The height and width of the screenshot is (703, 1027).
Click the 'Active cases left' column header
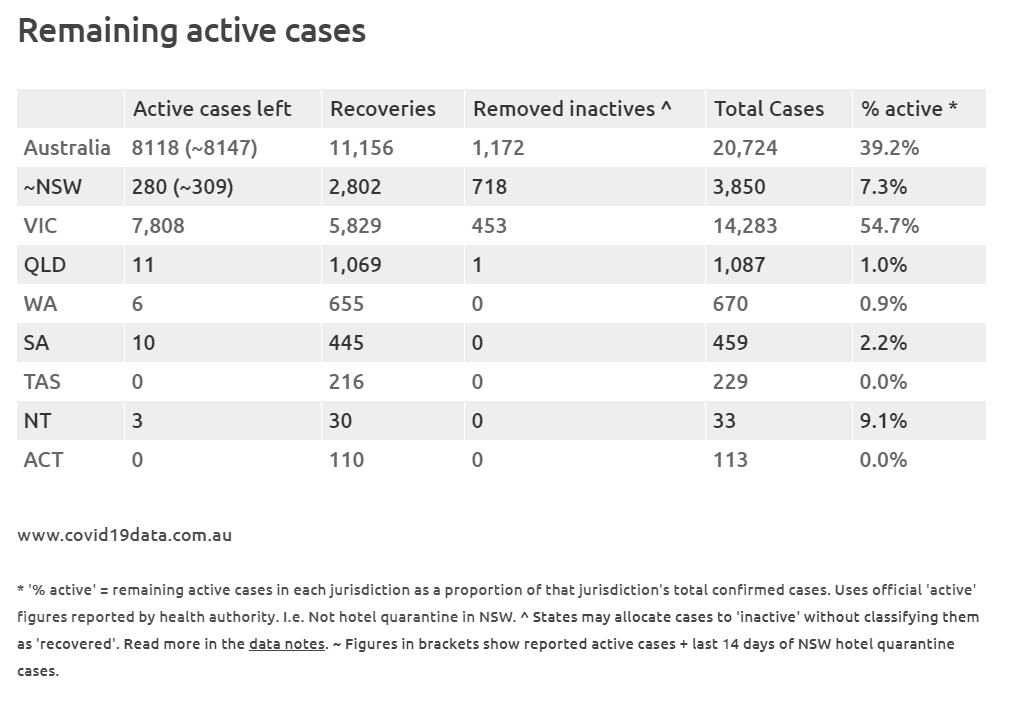[x=212, y=109]
